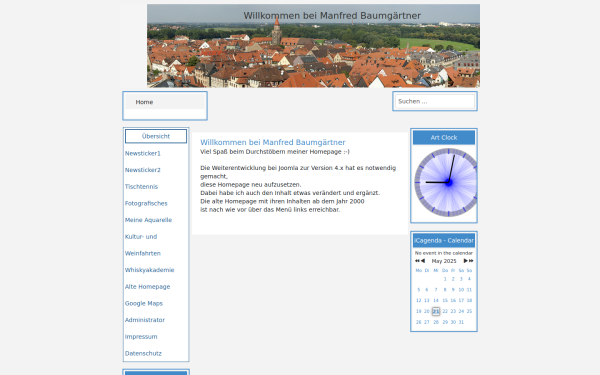Select day 19 in May 2025 calendar

[419, 311]
